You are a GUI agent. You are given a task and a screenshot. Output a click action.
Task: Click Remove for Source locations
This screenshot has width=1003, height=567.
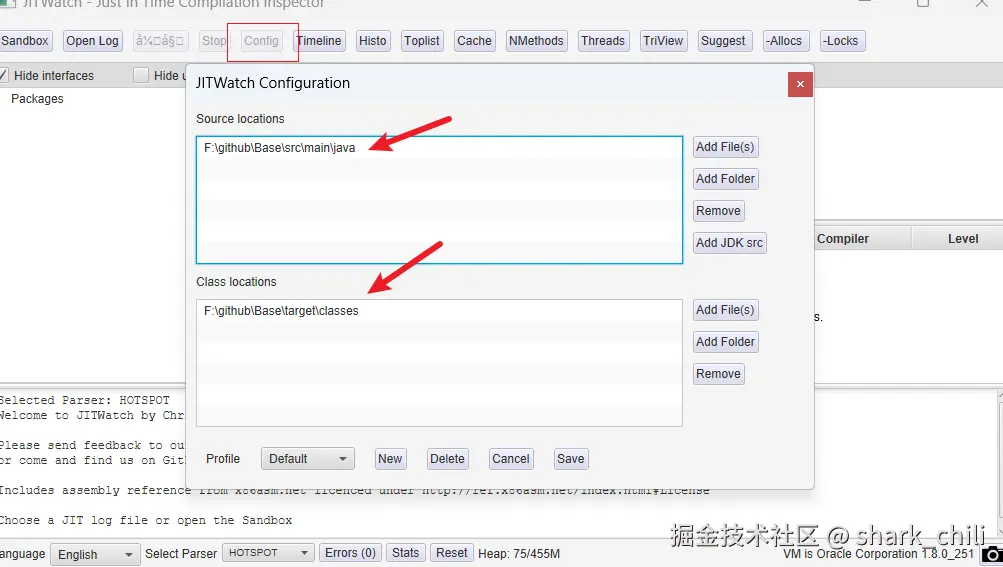pos(719,211)
